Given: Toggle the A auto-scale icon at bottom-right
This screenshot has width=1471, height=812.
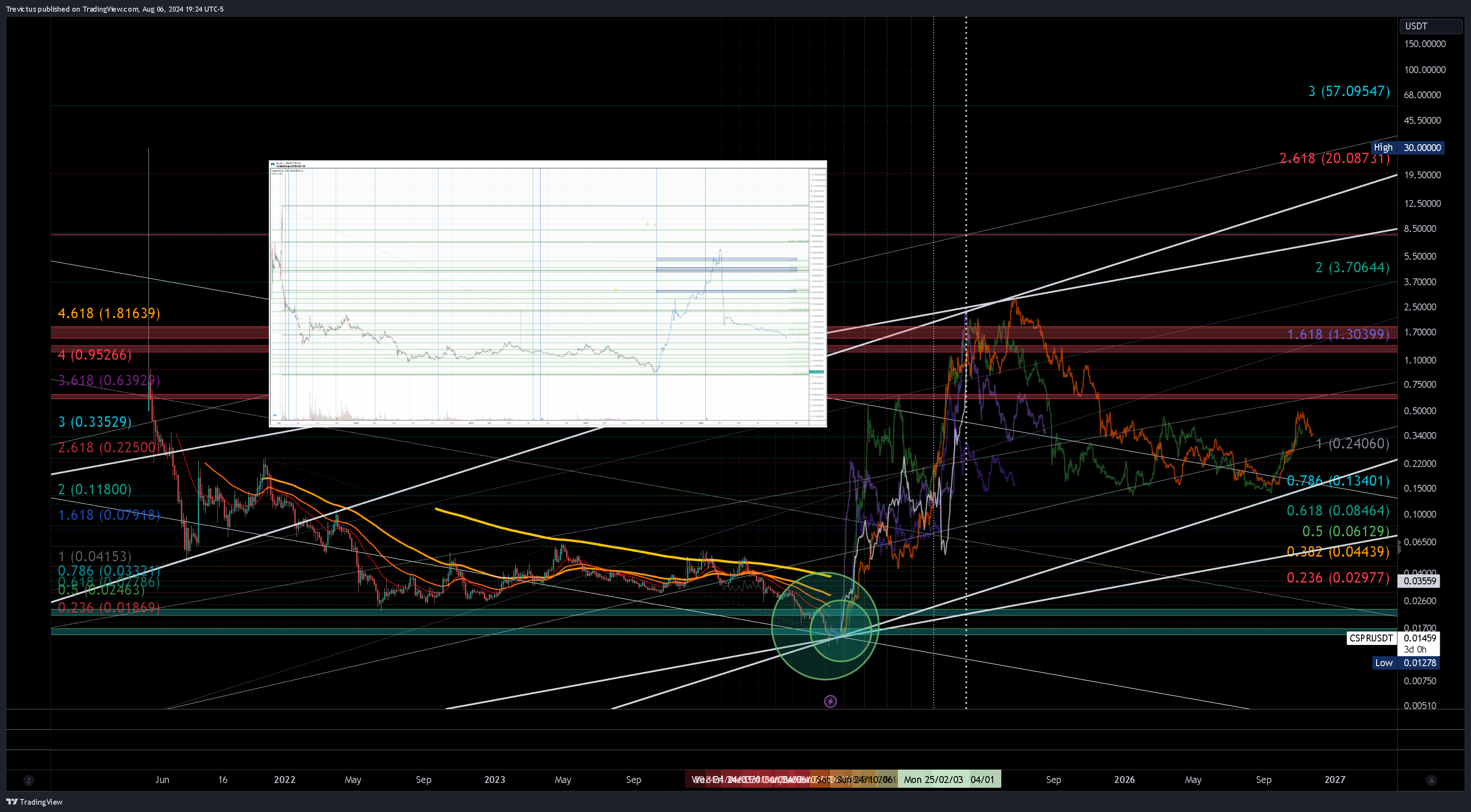Looking at the screenshot, I should pos(1431,780).
